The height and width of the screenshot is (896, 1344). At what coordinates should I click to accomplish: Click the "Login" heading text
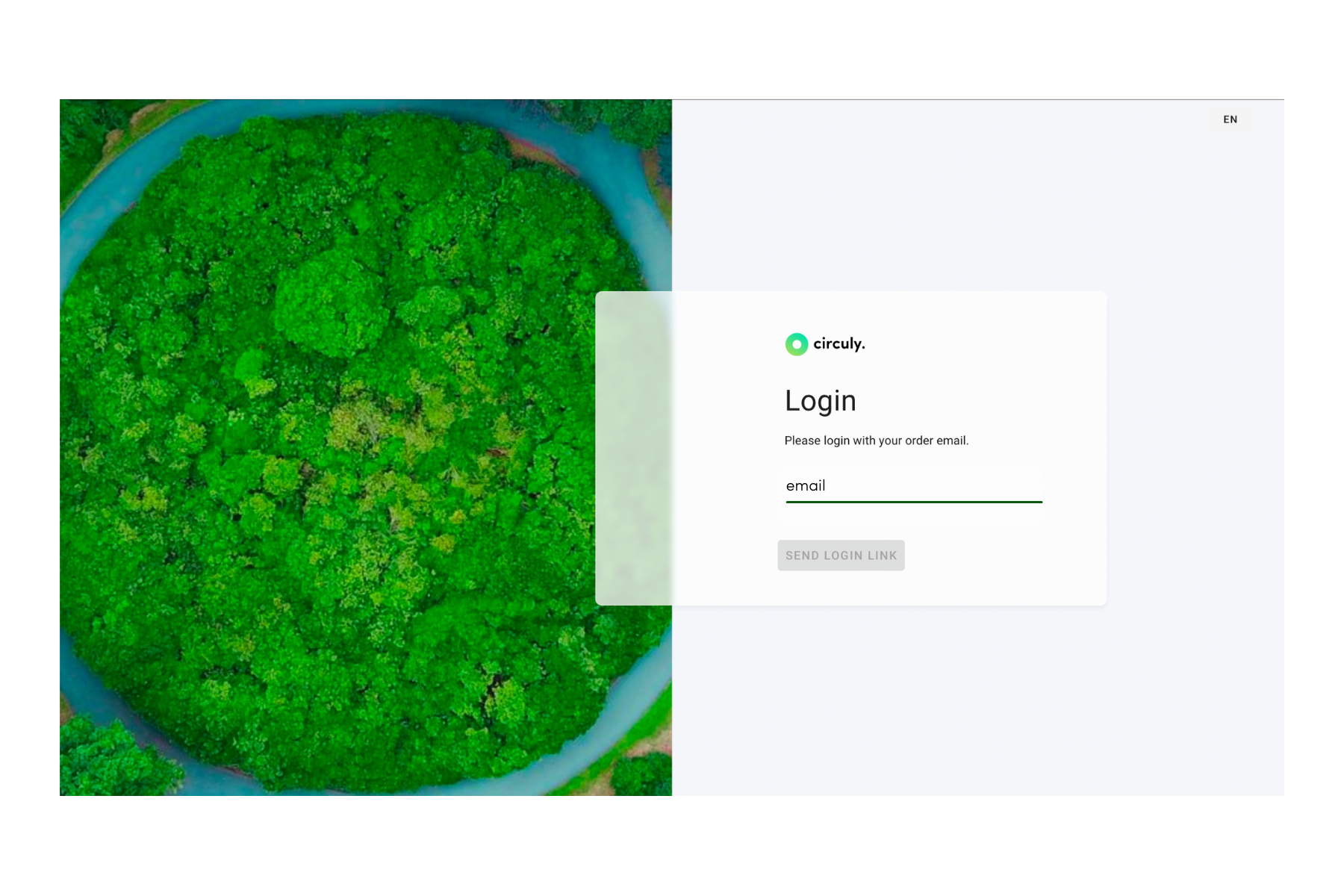pos(820,401)
